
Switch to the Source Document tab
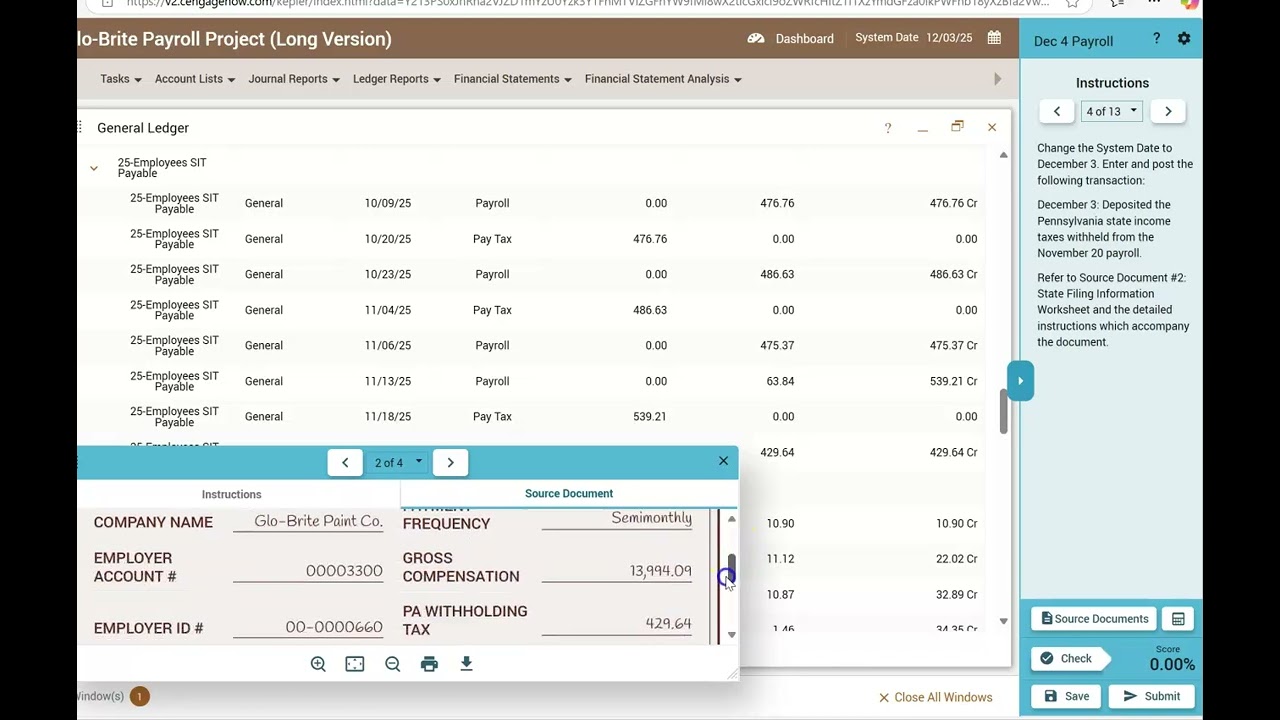569,493
